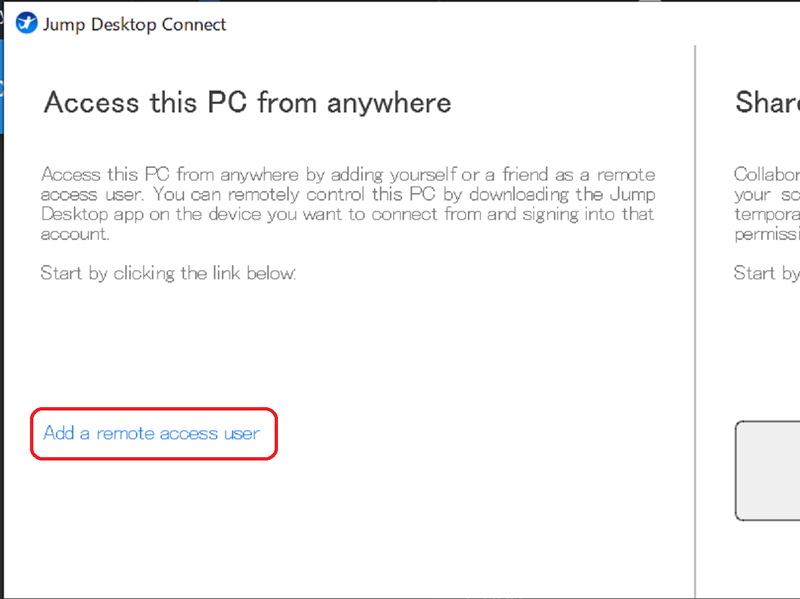Click the vertical divider between the two panels

695,320
